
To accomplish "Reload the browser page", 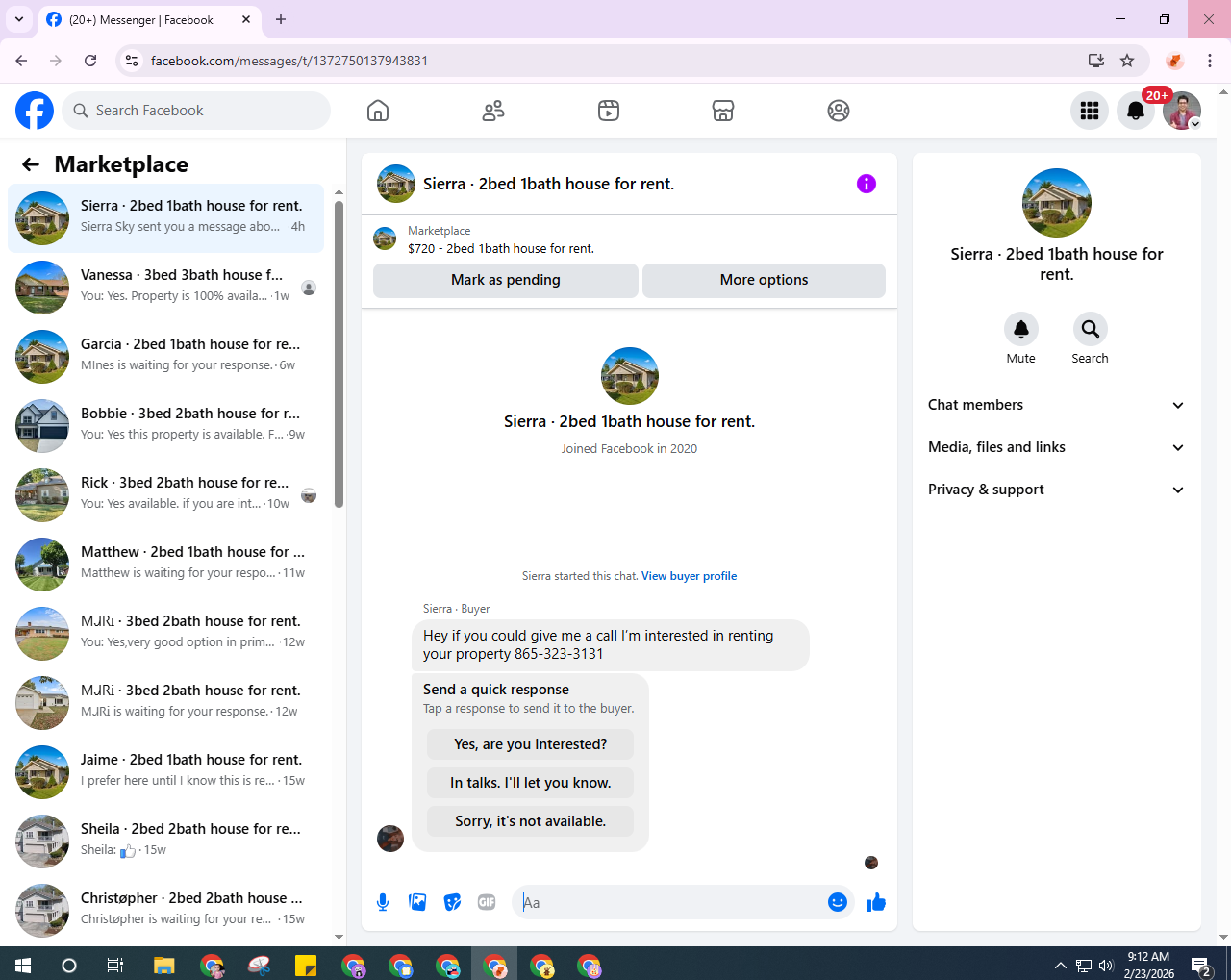I will coord(90,61).
